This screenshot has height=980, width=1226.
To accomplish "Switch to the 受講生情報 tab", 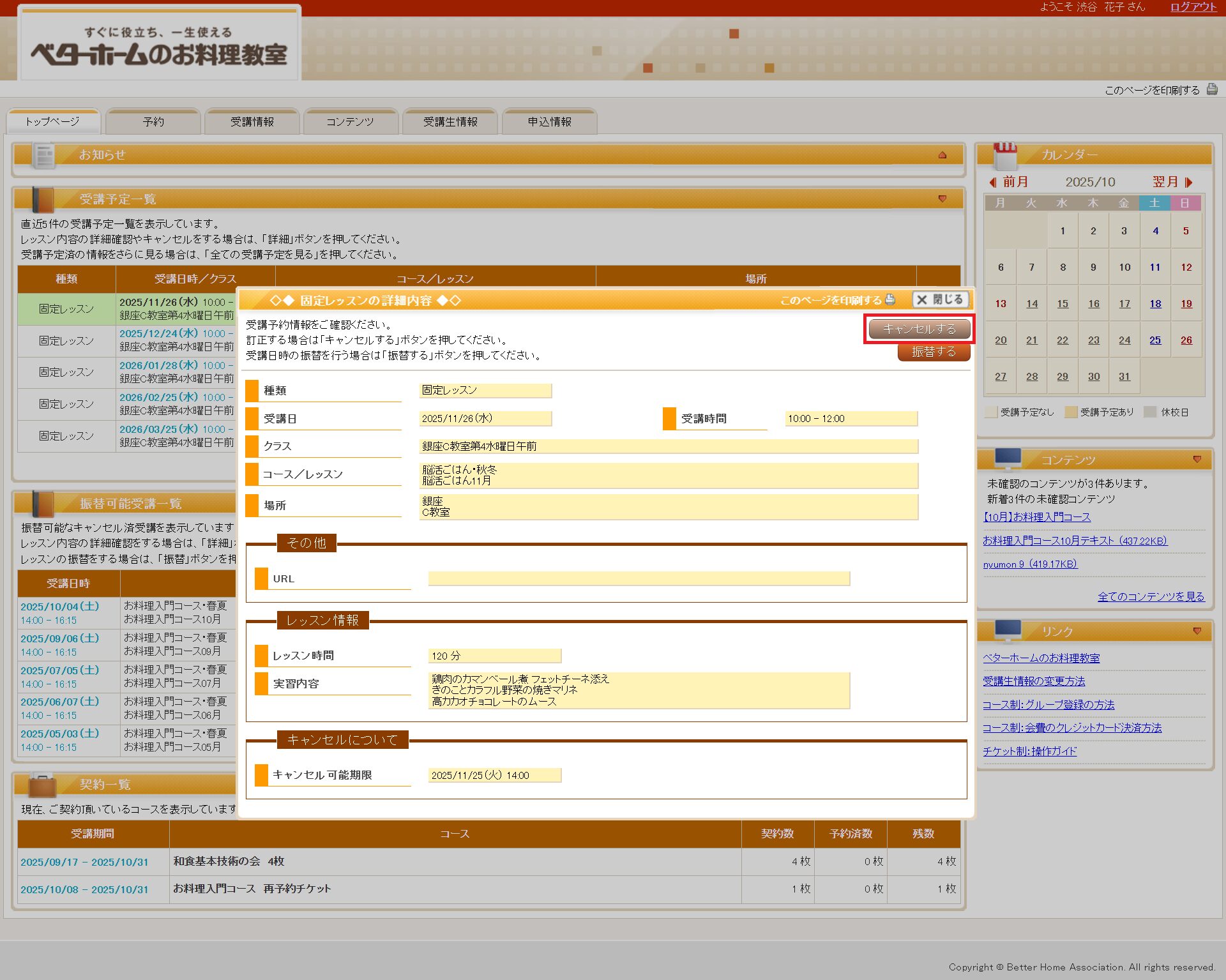I will [x=450, y=121].
